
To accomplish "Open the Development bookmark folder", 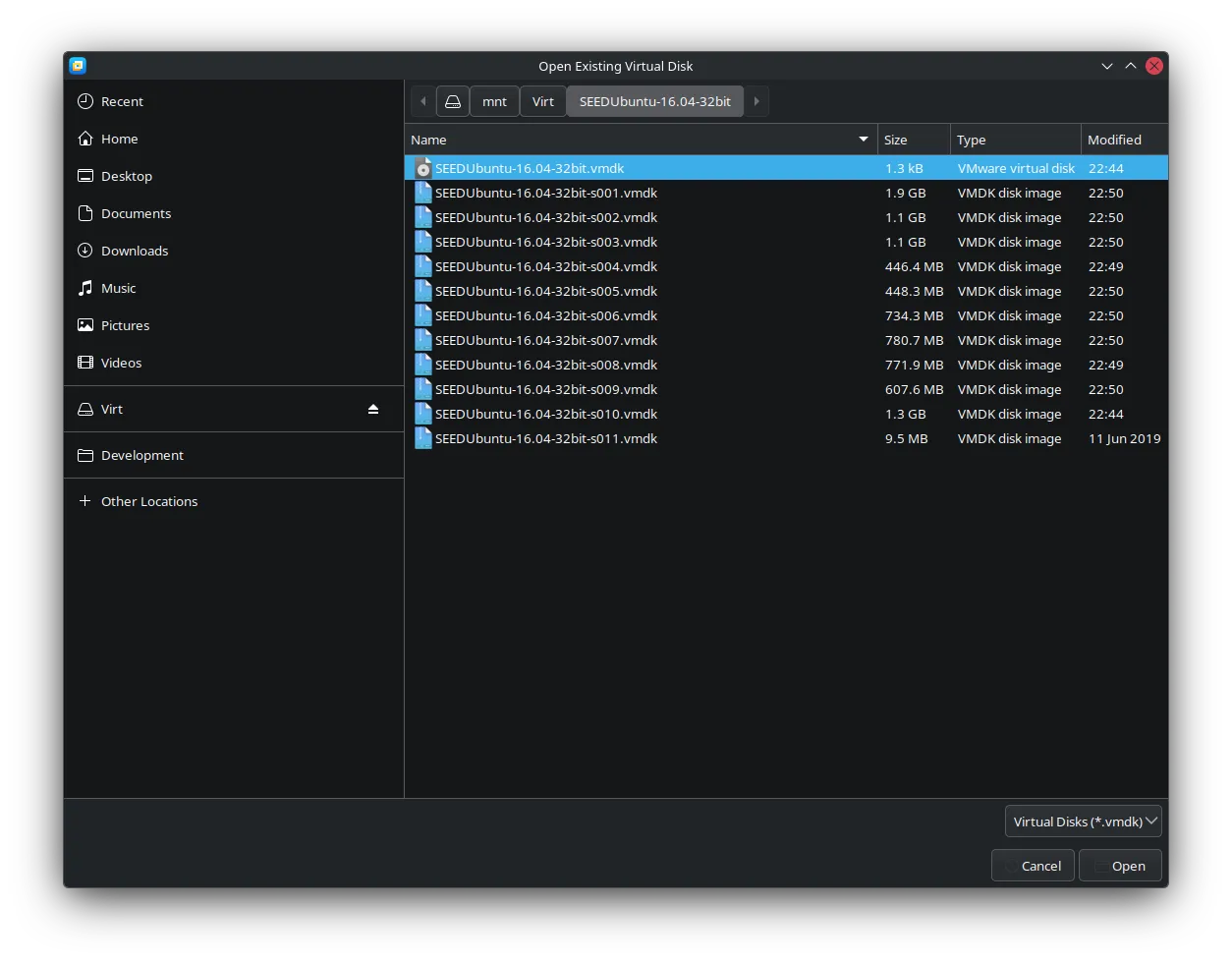I will 234,455.
